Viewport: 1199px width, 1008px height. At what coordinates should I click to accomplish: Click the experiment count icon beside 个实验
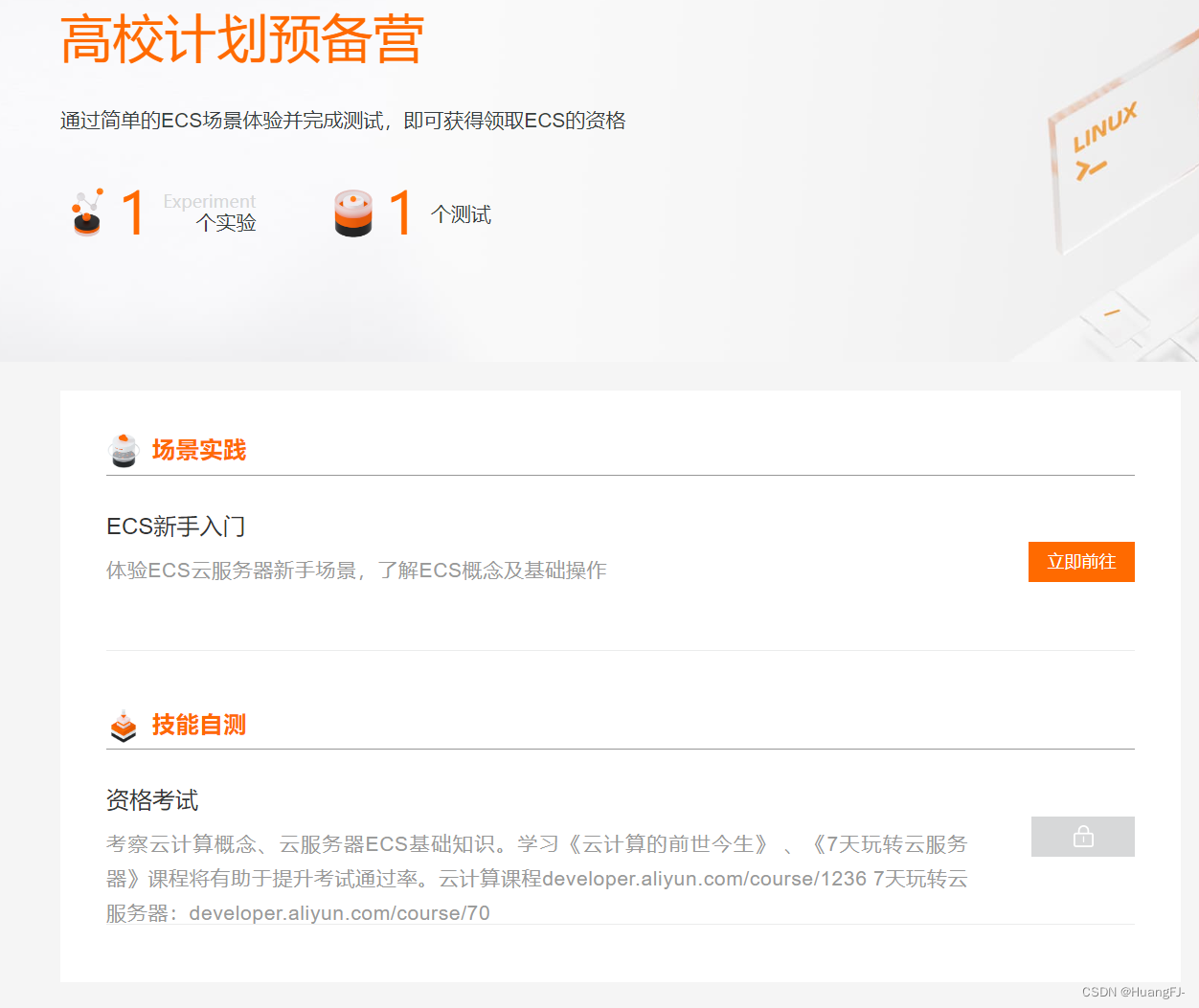87,213
